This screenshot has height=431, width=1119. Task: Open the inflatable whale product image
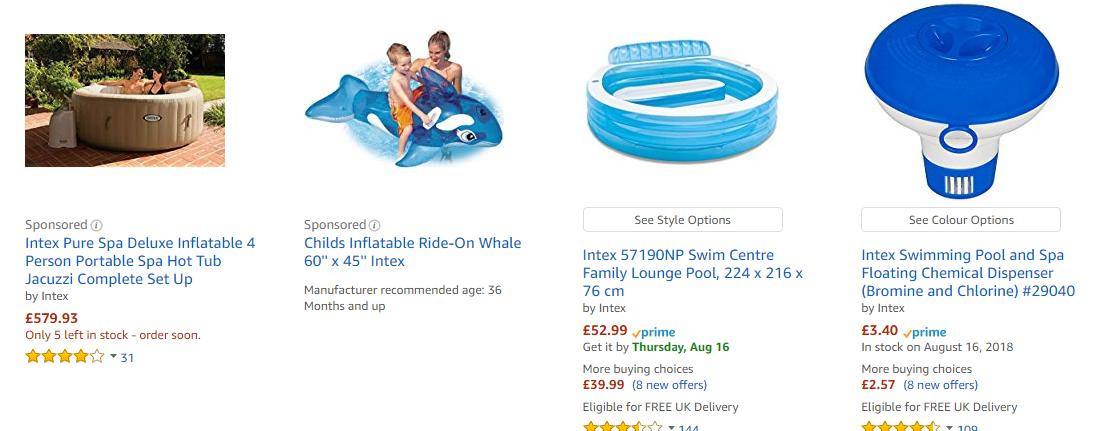(x=404, y=100)
